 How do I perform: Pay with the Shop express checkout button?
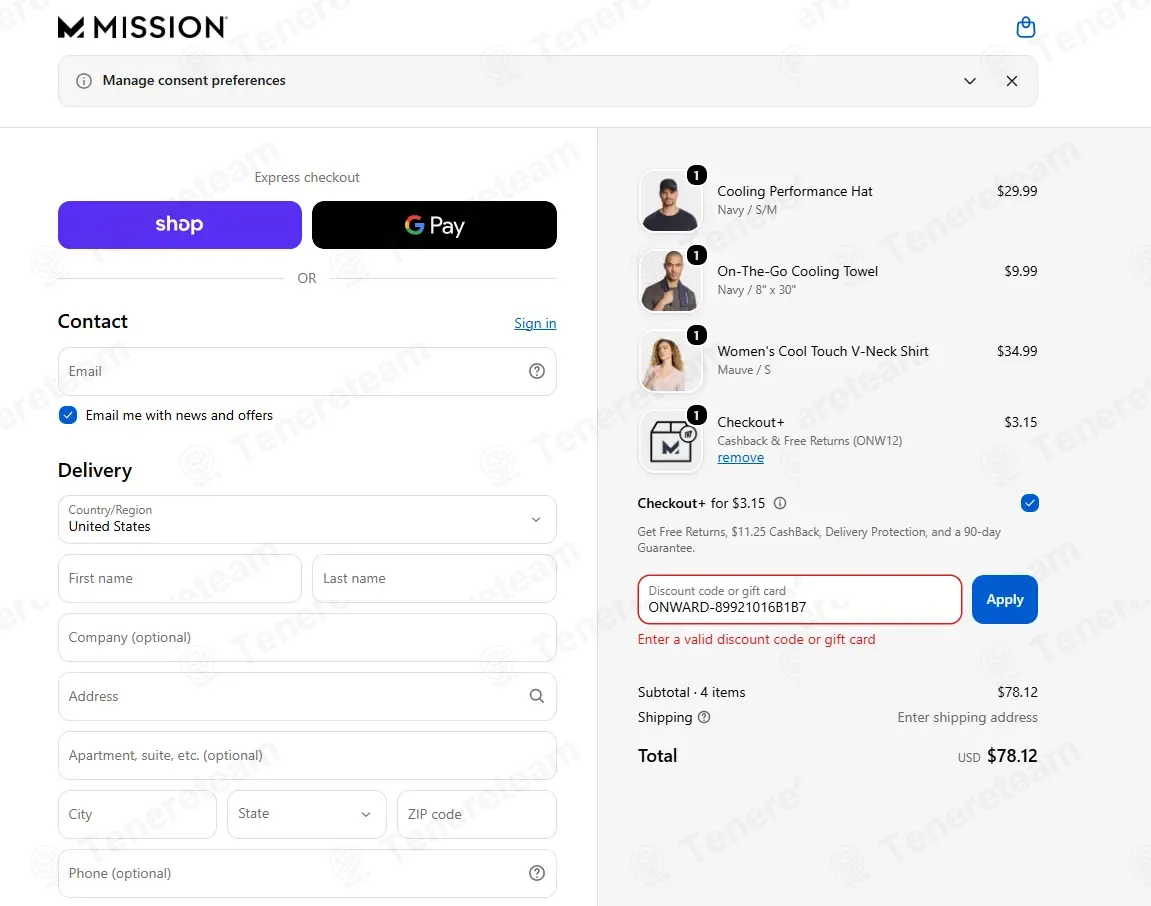click(180, 225)
